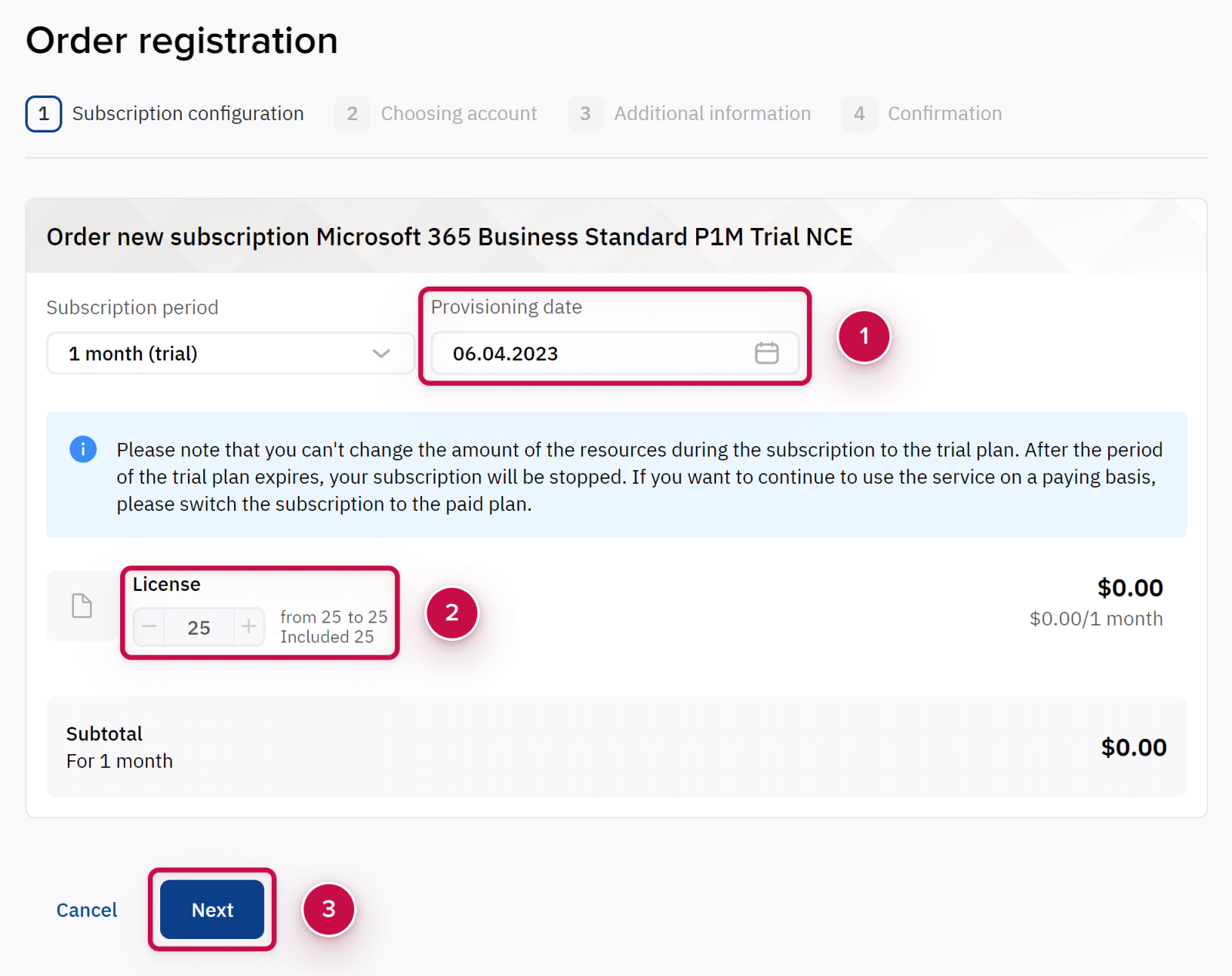This screenshot has height=976, width=1232.
Task: Click the License document icon
Action: (x=82, y=606)
